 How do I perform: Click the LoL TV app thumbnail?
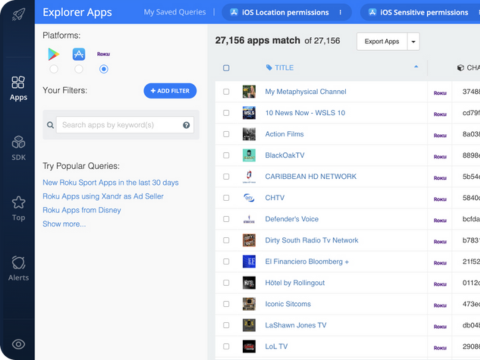pos(249,347)
